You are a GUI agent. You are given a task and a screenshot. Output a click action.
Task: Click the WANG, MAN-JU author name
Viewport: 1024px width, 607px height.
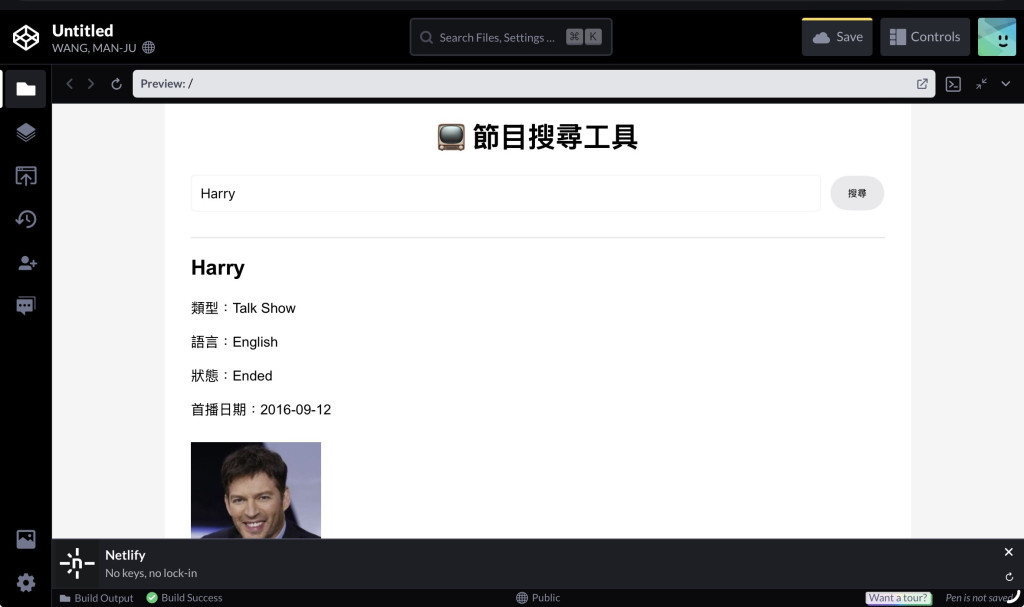click(x=94, y=48)
